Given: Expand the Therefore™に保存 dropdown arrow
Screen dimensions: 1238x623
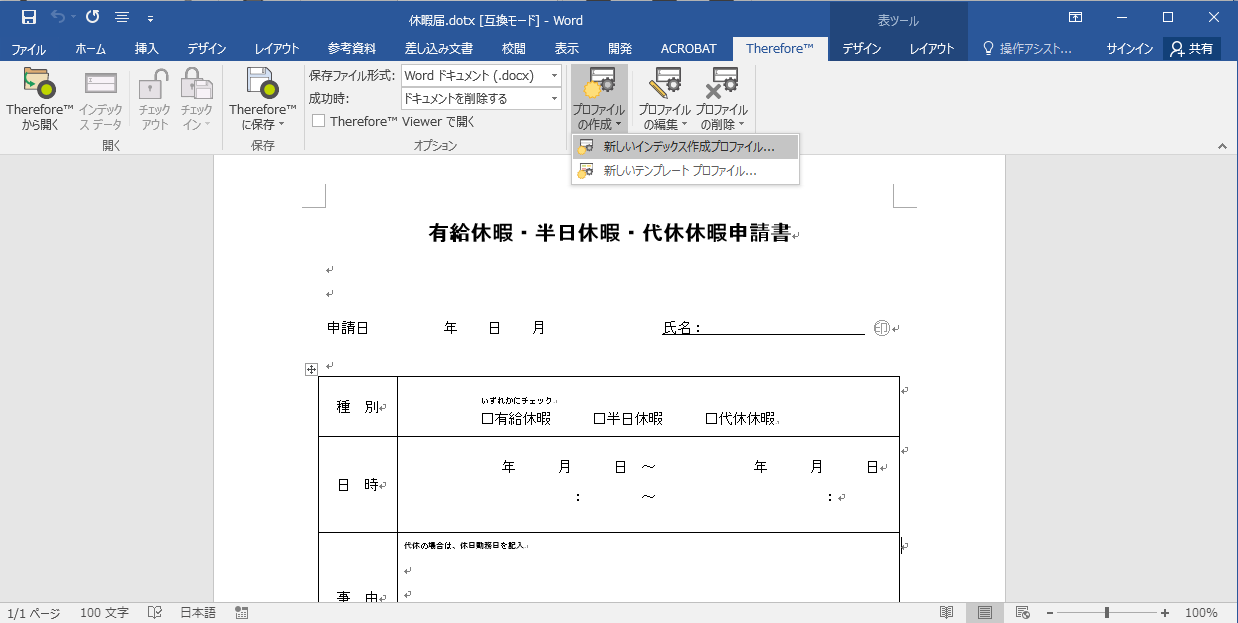Looking at the screenshot, I should [x=282, y=125].
